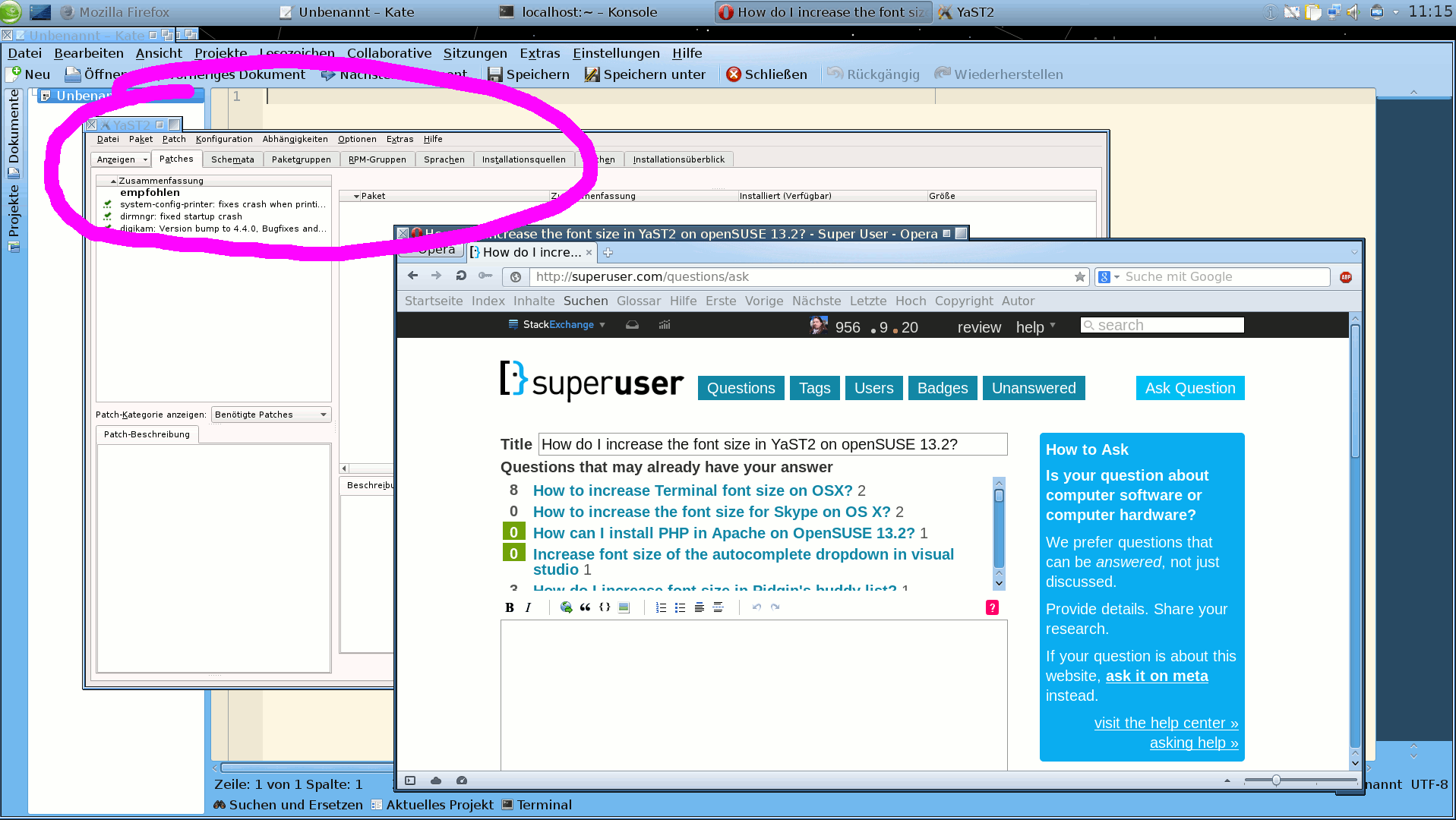The width and height of the screenshot is (1456, 820).
Task: Open Opera zoom level arrow in status bar
Action: (1227, 781)
